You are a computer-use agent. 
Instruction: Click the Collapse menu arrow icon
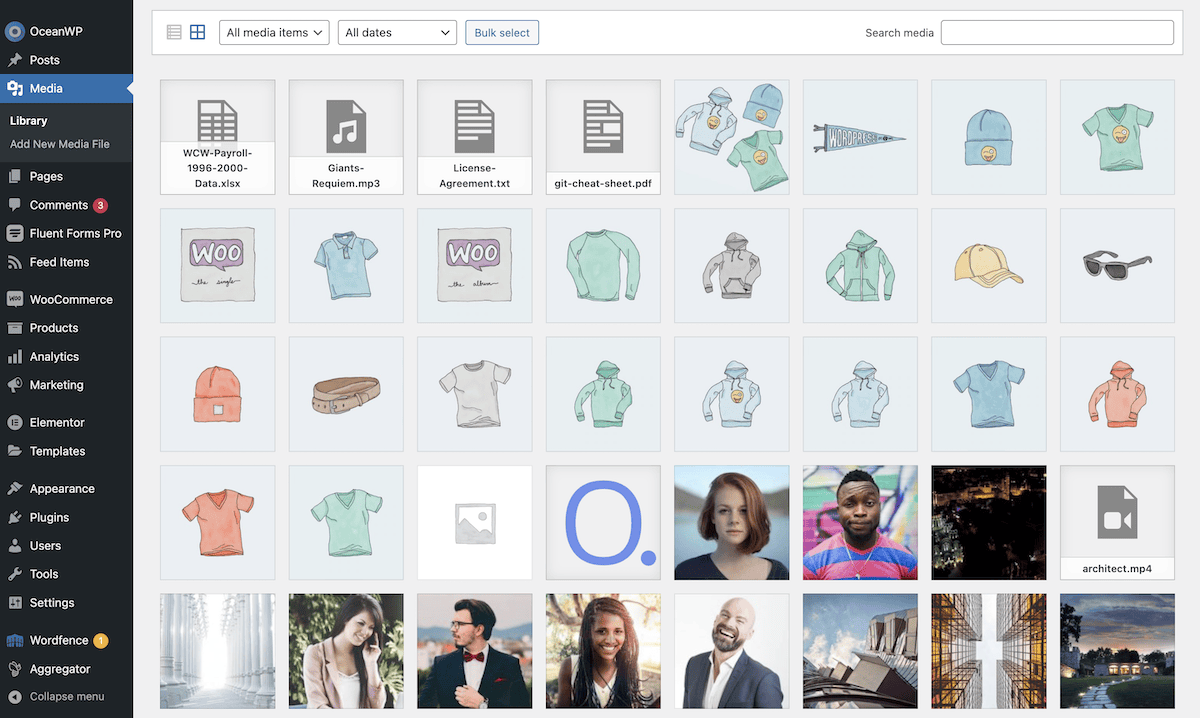14,697
